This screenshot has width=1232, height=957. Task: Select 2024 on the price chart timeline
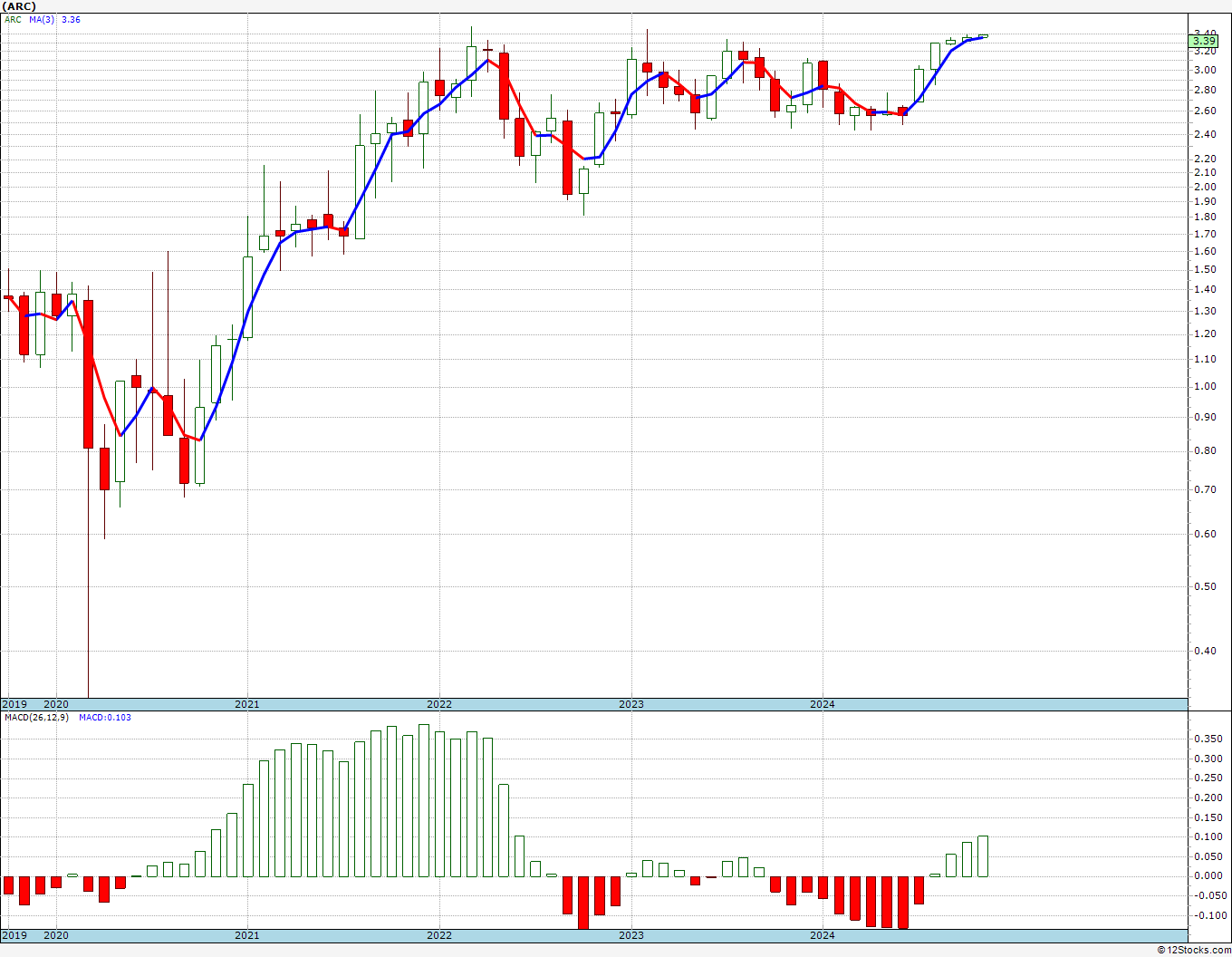[823, 704]
